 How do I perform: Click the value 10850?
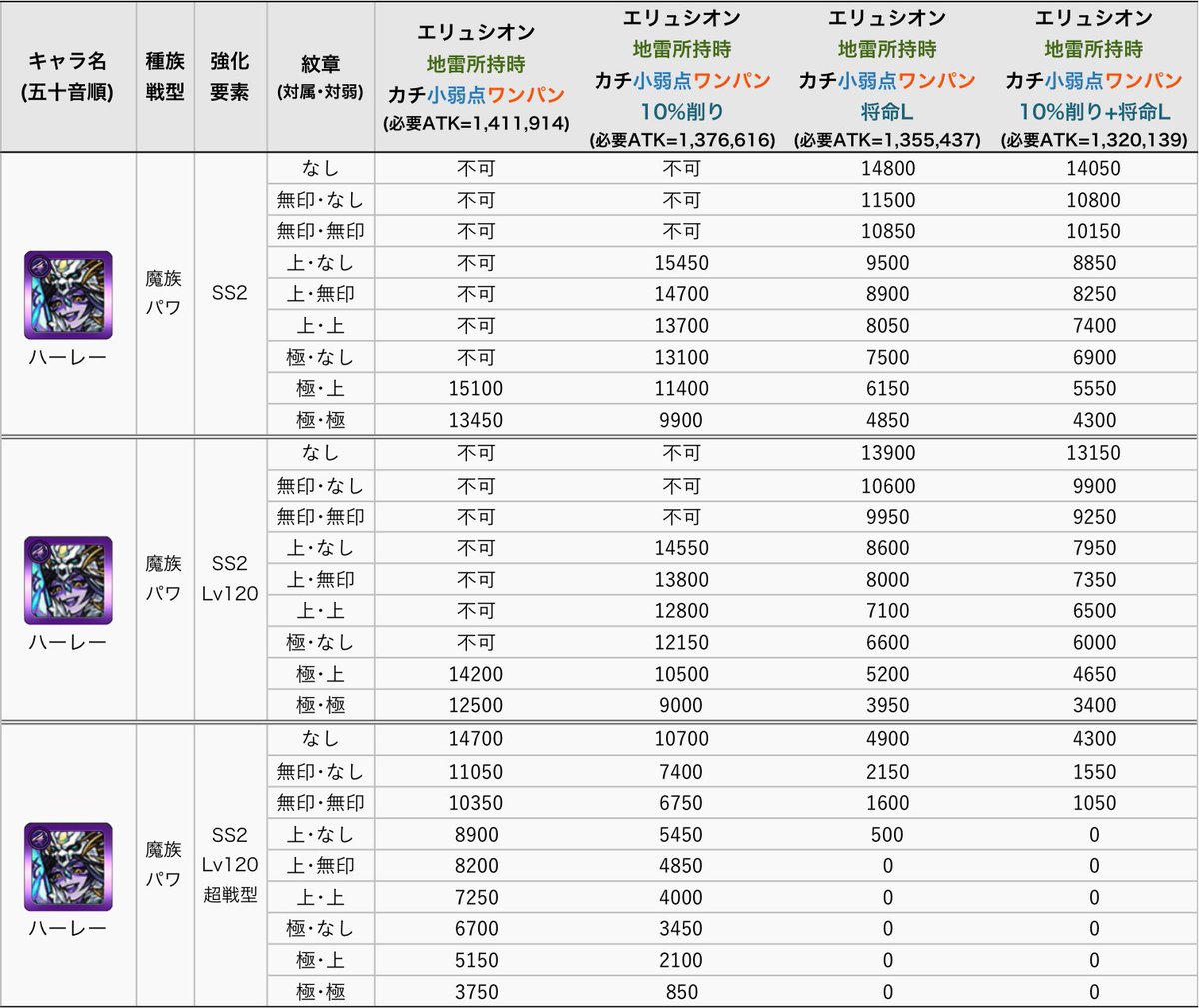tap(888, 231)
